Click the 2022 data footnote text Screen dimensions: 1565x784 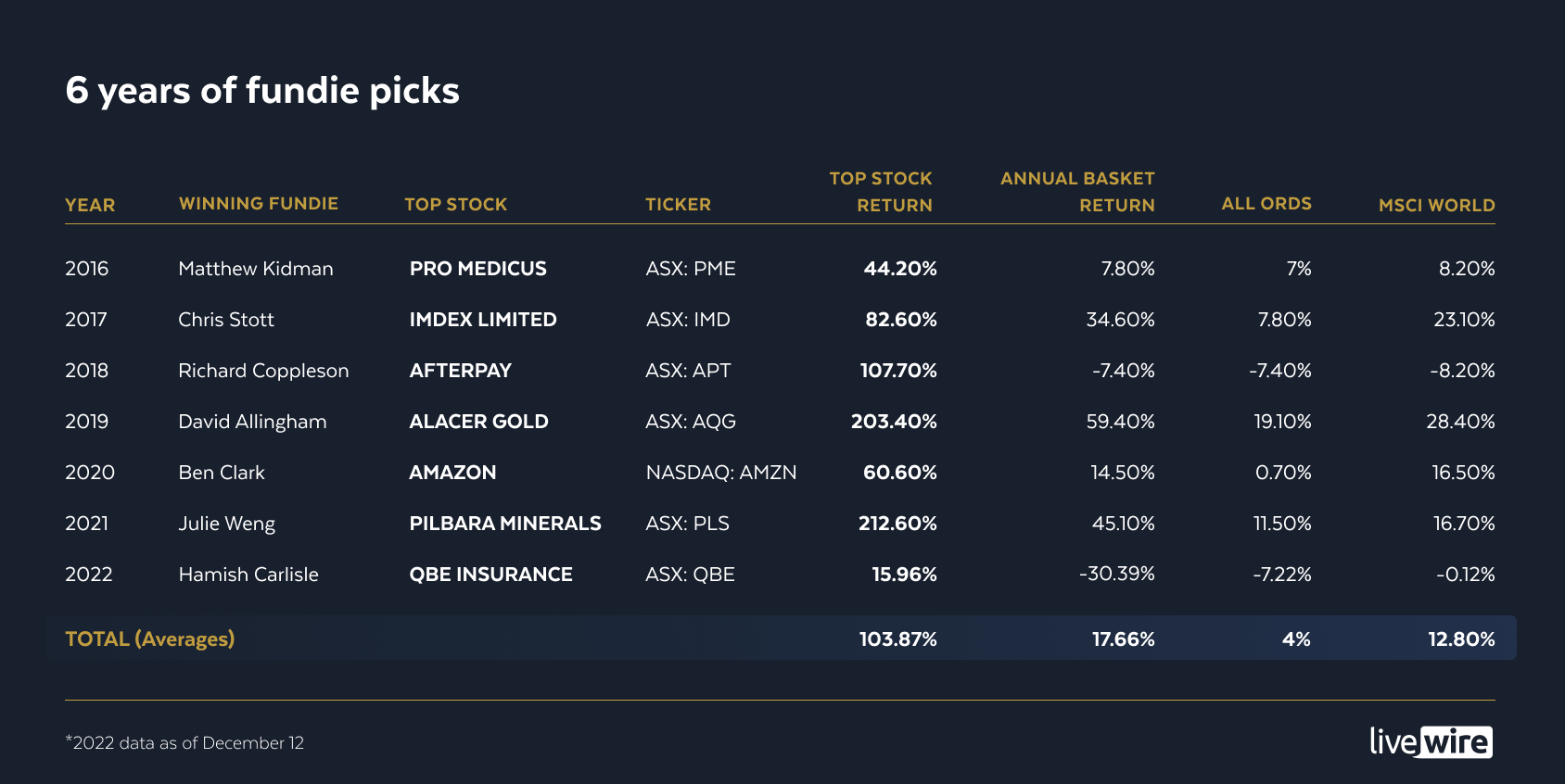[185, 743]
